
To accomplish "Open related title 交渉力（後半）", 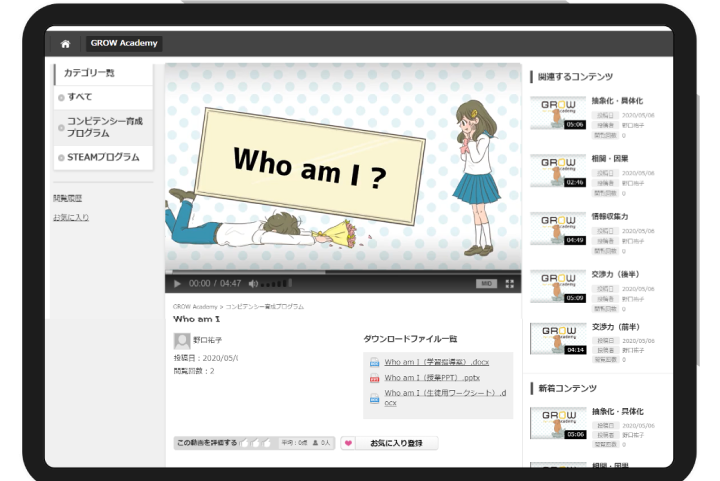I will pyautogui.click(x=615, y=274).
